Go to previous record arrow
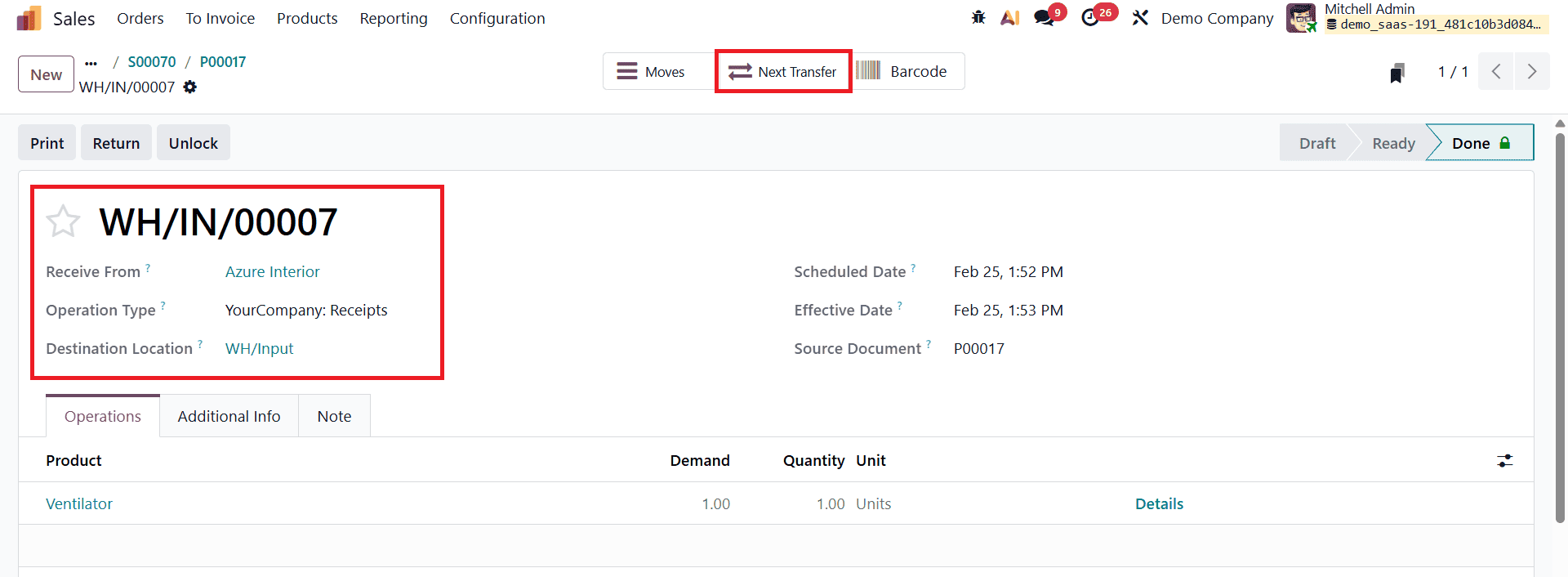Screen dimensions: 1568x577 pyautogui.click(x=1496, y=72)
